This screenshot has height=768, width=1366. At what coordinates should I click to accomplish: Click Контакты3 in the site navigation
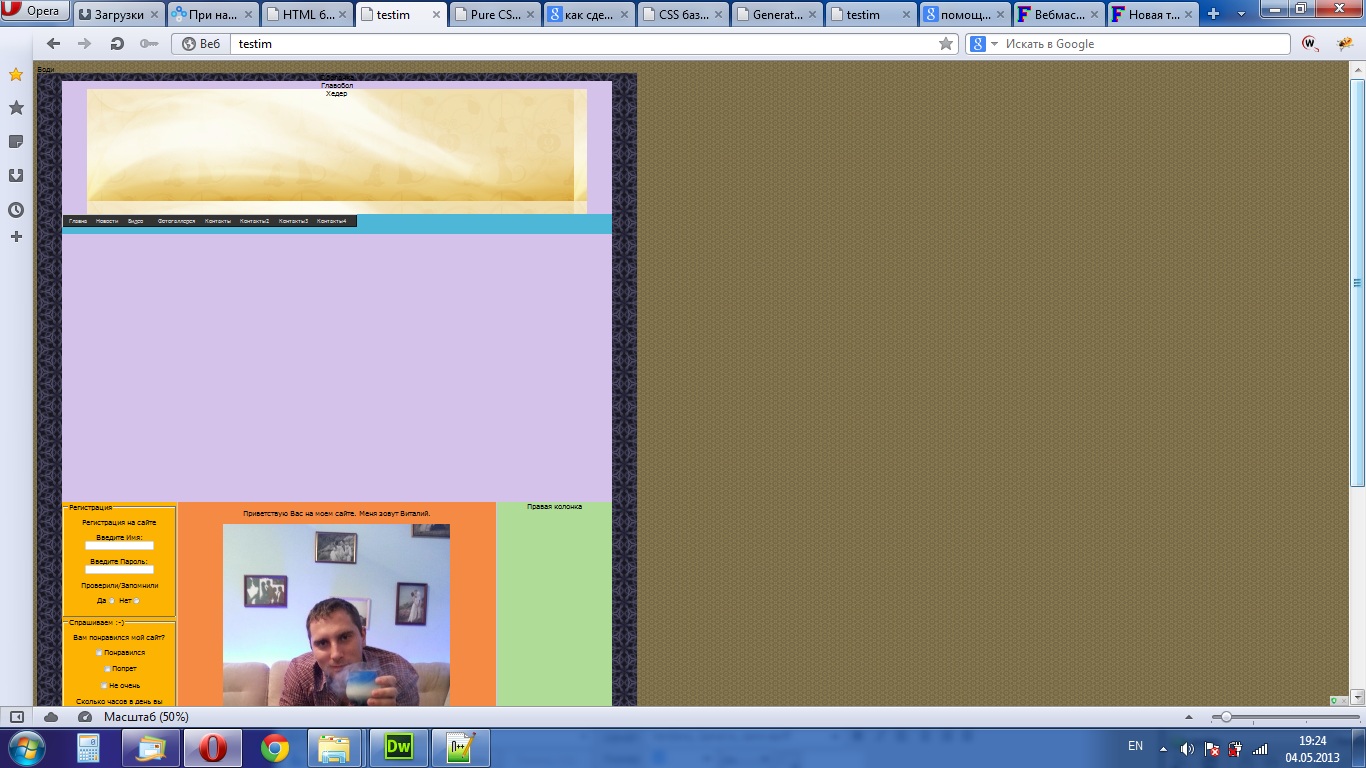click(293, 221)
